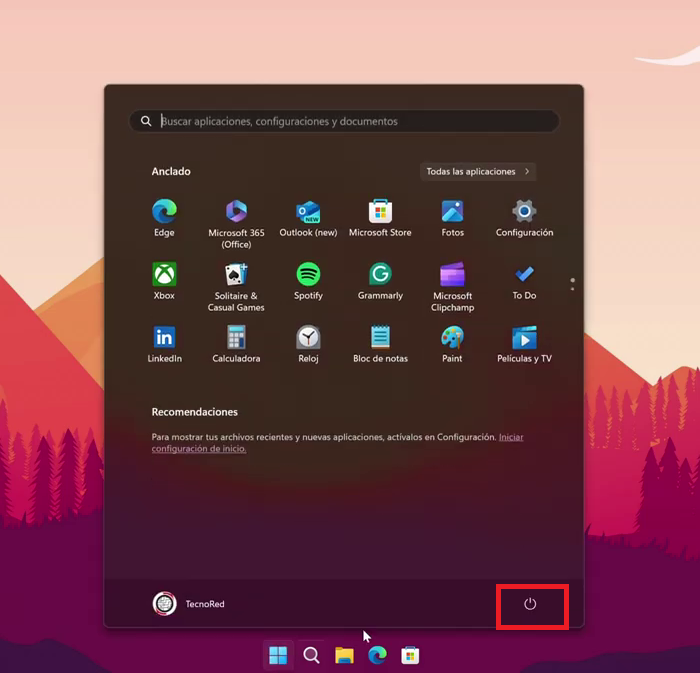Launch Paint

pos(452,344)
